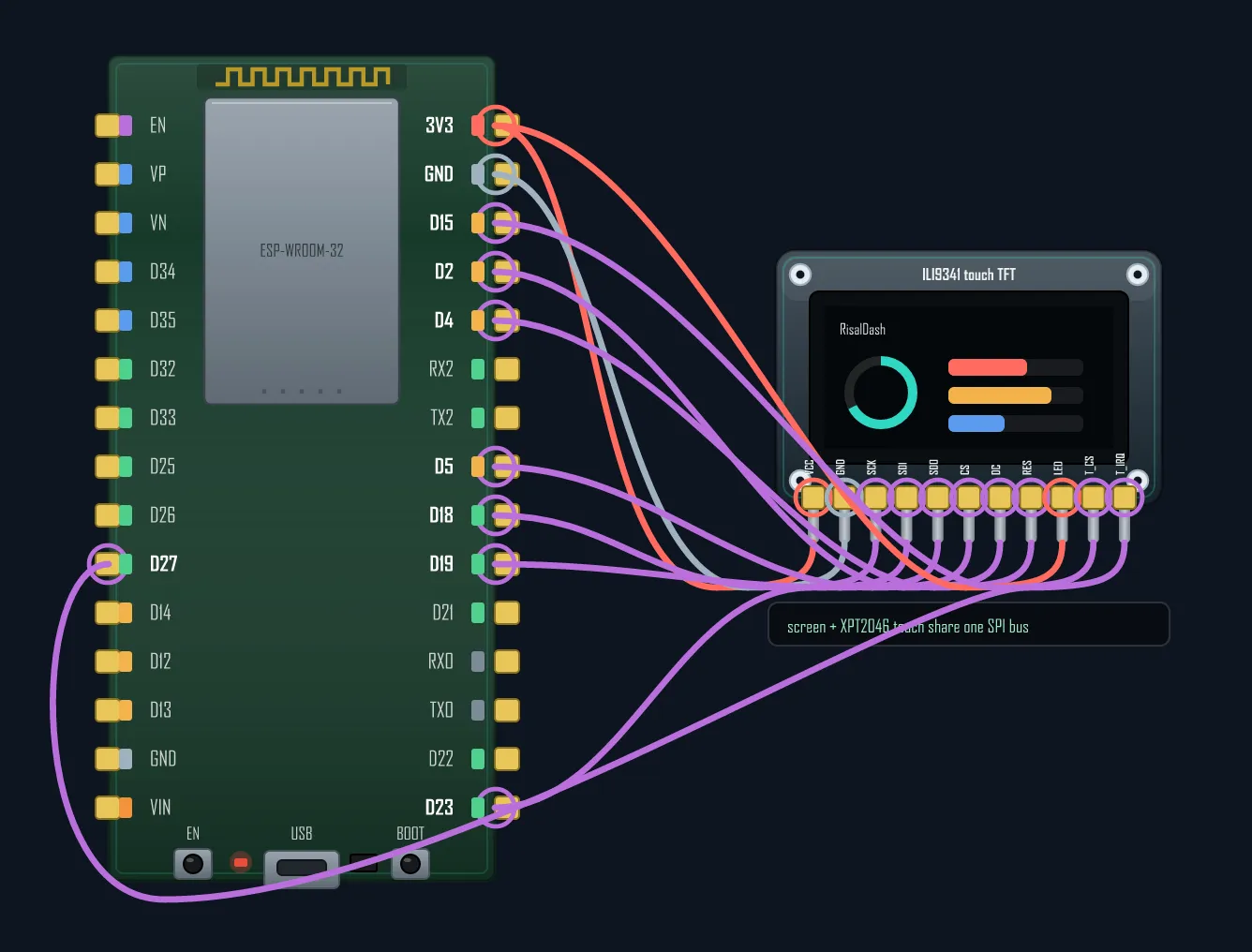Select the D19 pin pad
1252x952 pixels.
[x=507, y=564]
